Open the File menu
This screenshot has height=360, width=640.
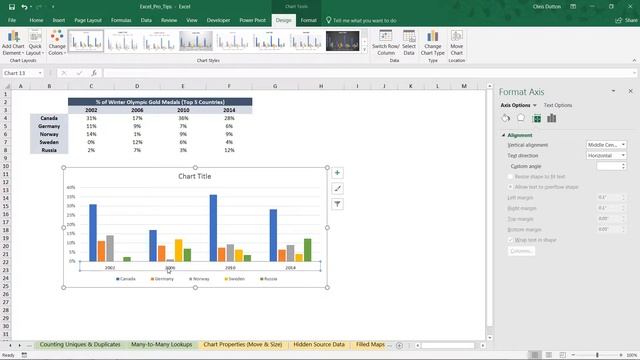click(x=12, y=20)
